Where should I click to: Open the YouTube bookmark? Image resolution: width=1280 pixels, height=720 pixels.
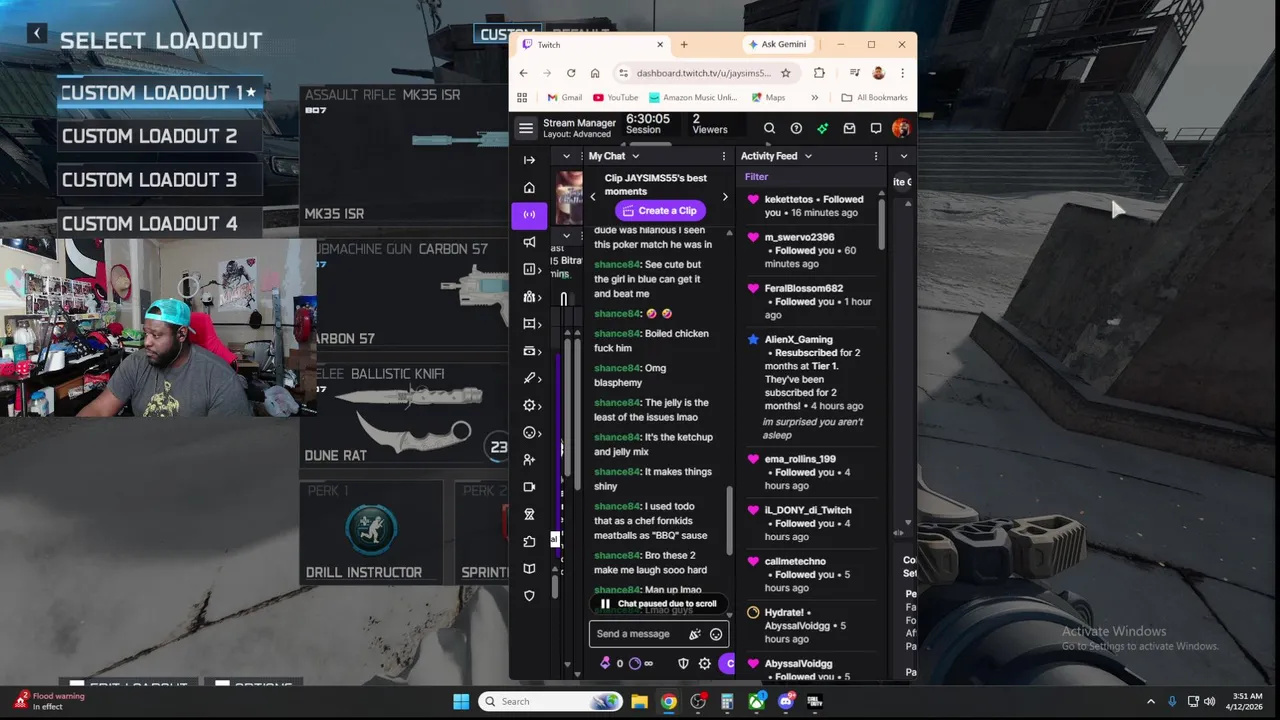(x=616, y=98)
